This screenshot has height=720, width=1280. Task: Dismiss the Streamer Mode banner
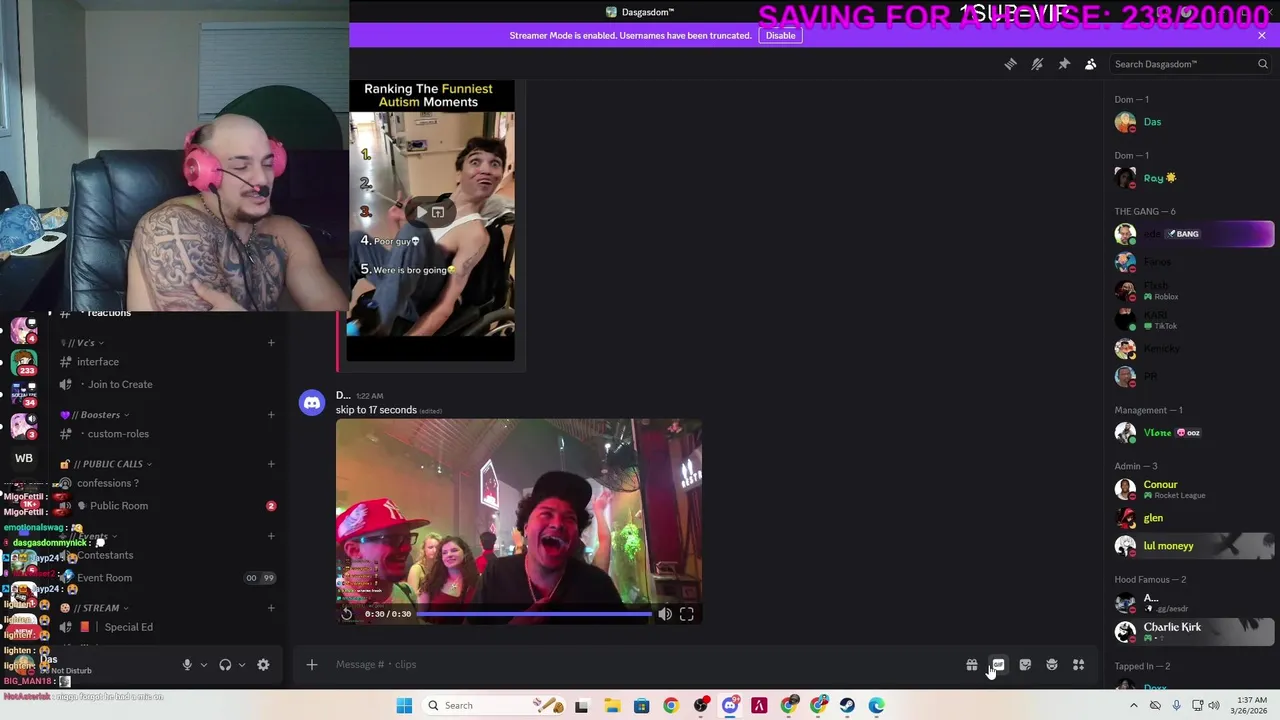pos(1261,35)
